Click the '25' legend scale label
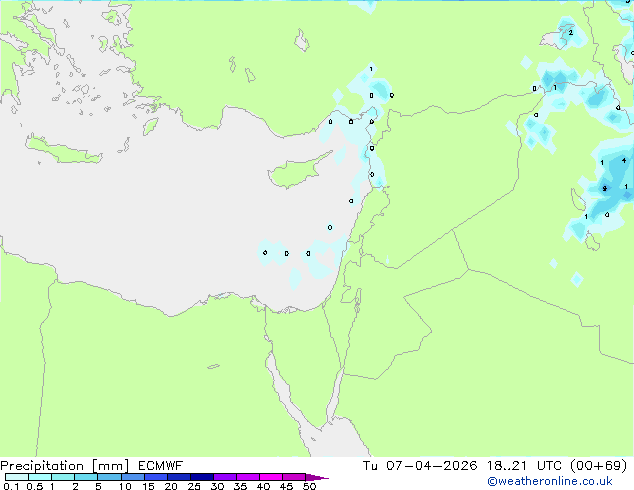This screenshot has height=490, width=634. click(x=194, y=486)
